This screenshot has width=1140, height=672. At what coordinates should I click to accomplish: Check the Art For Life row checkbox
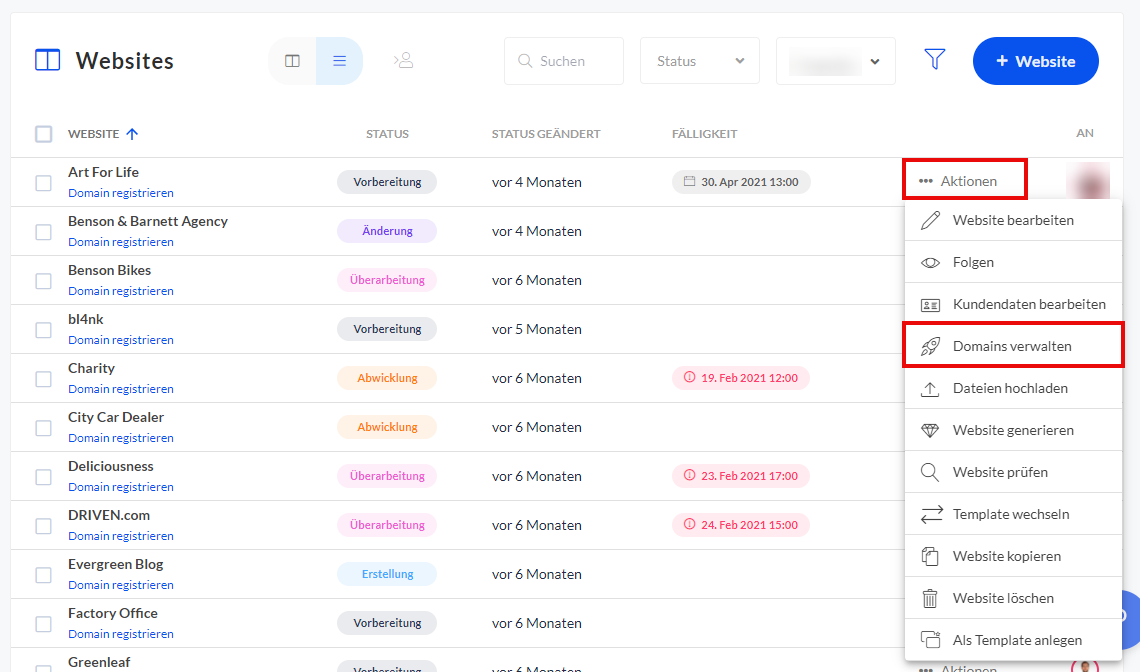pyautogui.click(x=44, y=183)
